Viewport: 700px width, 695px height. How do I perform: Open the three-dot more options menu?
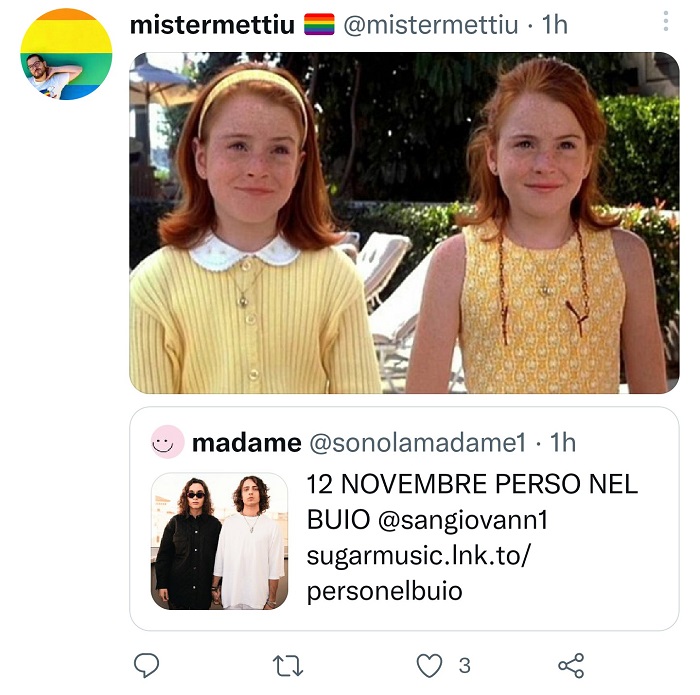point(667,21)
